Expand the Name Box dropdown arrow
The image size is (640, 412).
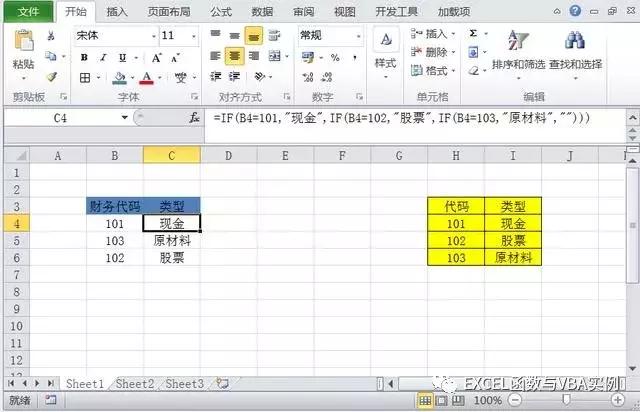point(124,118)
